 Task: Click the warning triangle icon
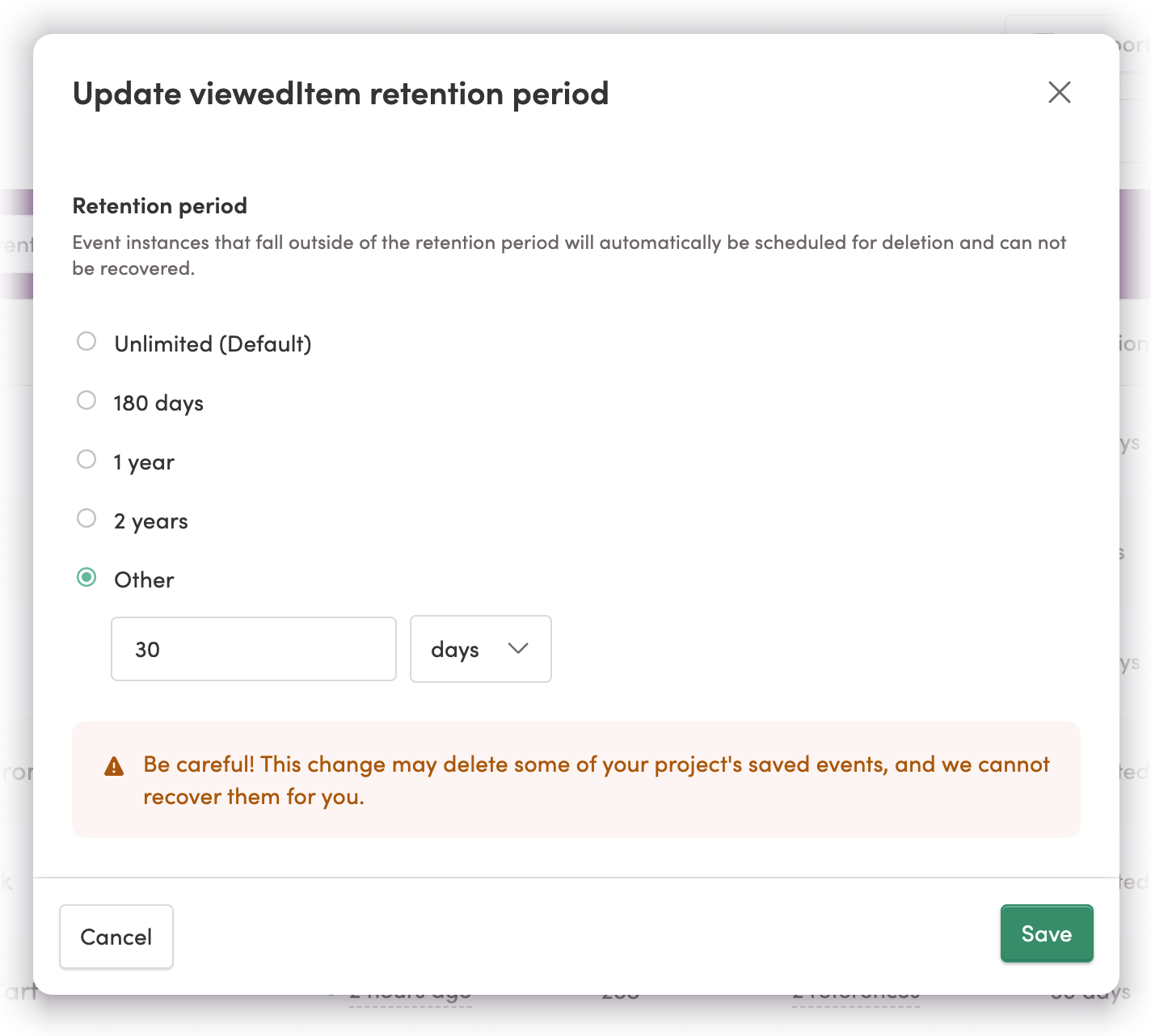pyautogui.click(x=114, y=765)
